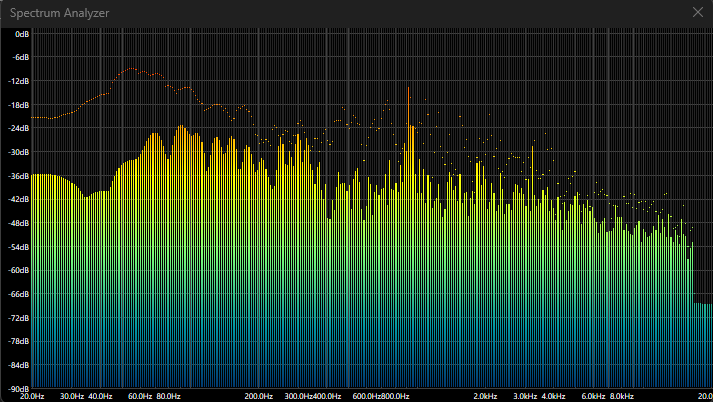This screenshot has width=713, height=402.
Task: Select the -48dB axis label
Action: [21, 223]
